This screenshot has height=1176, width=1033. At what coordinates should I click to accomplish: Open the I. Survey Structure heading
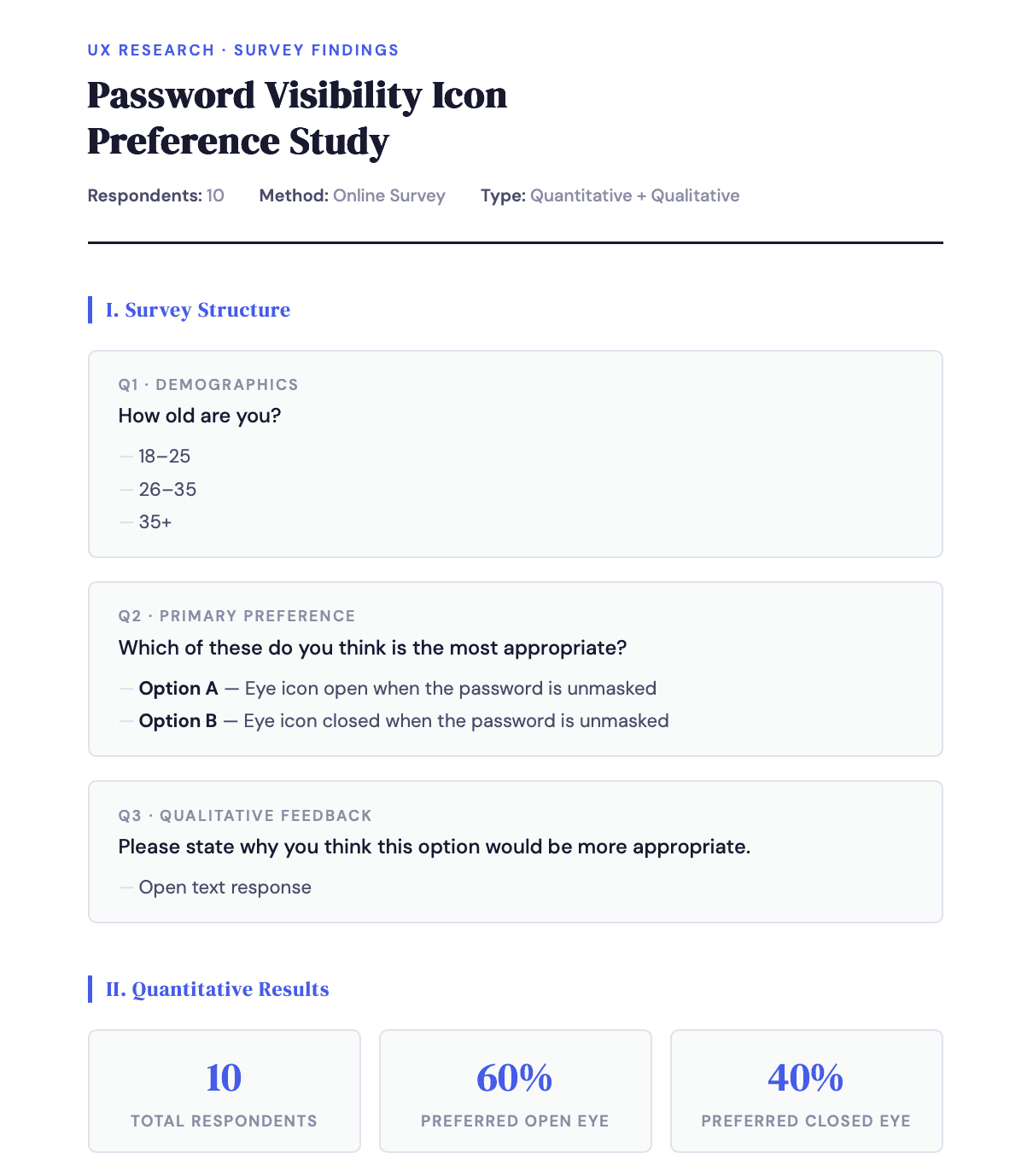point(198,310)
